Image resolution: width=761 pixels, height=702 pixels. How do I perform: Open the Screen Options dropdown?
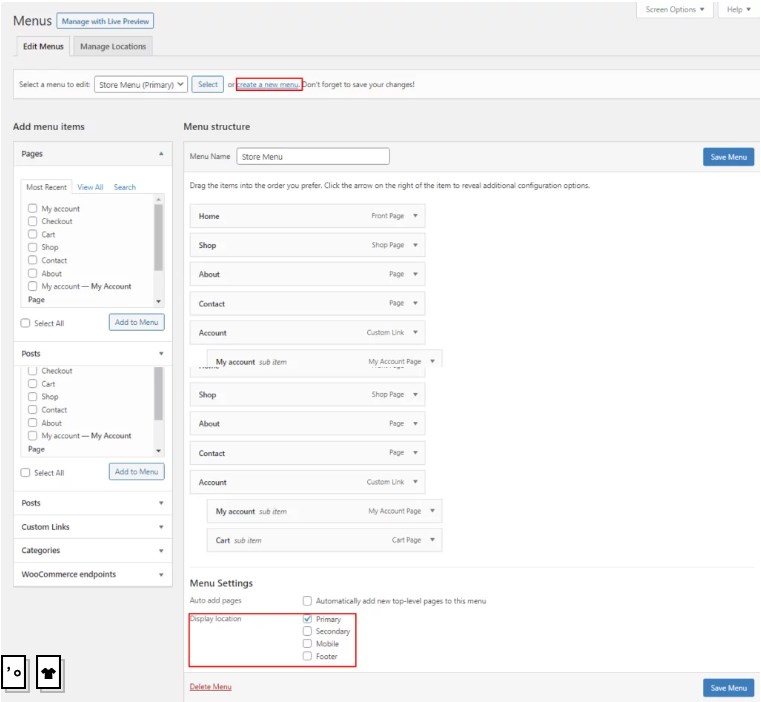point(675,10)
